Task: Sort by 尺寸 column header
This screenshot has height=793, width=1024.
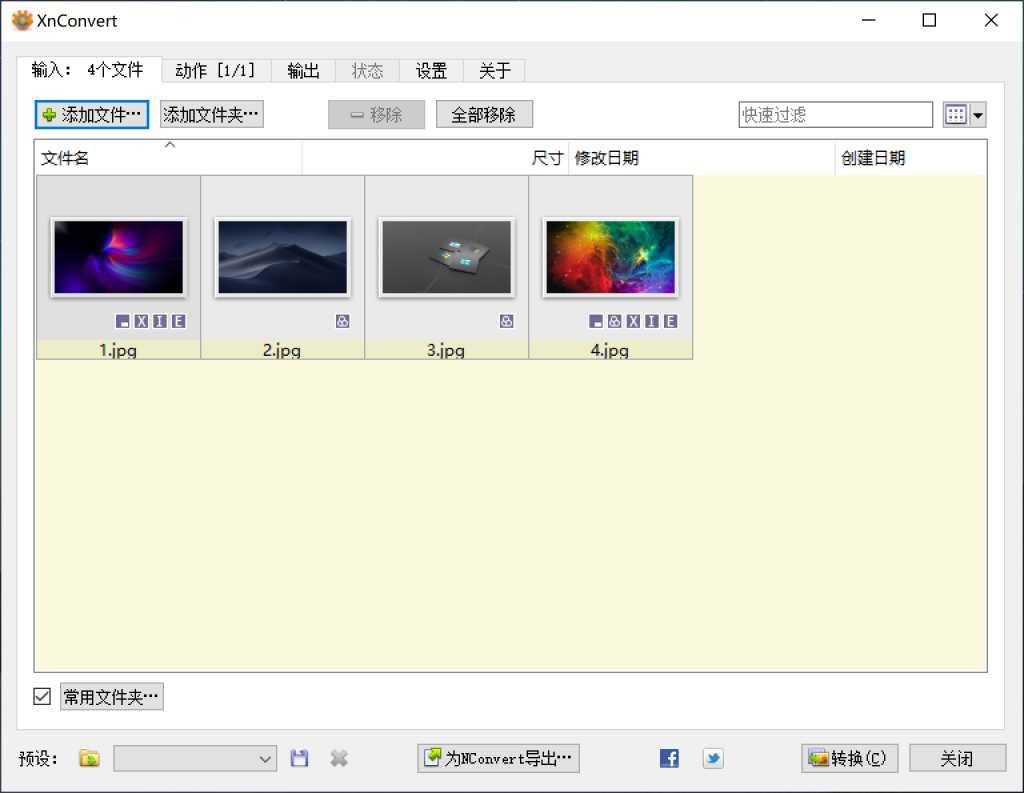Action: click(435, 157)
